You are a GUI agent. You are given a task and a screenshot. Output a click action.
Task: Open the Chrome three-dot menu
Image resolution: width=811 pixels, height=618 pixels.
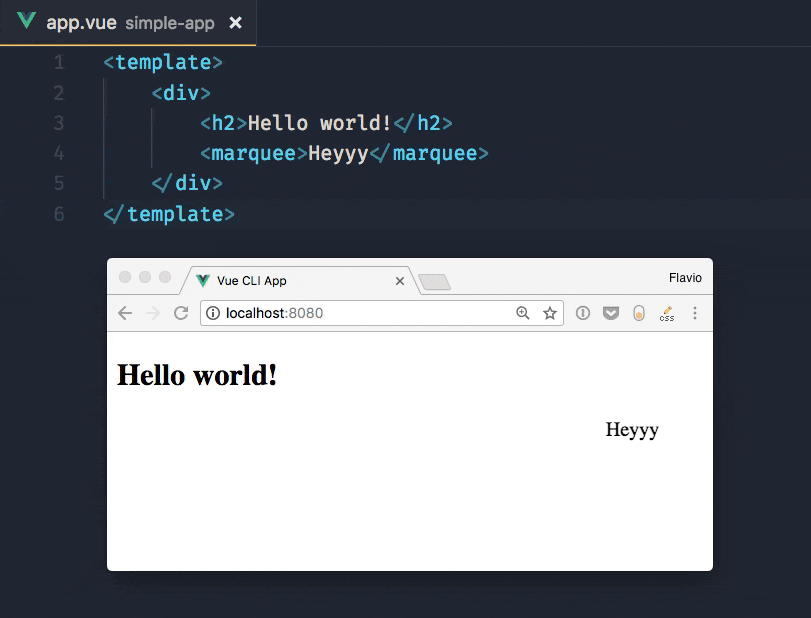(695, 313)
